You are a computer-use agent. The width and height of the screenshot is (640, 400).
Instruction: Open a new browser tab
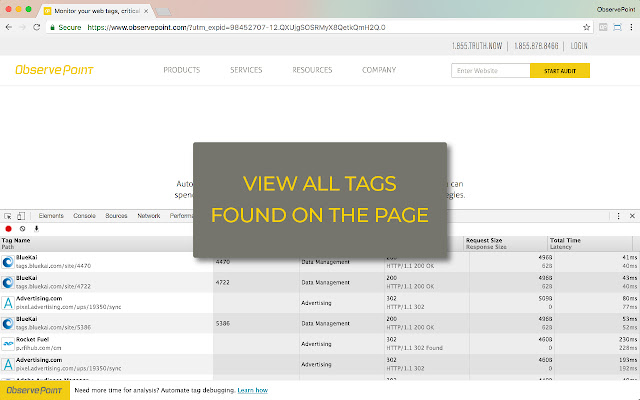click(164, 11)
